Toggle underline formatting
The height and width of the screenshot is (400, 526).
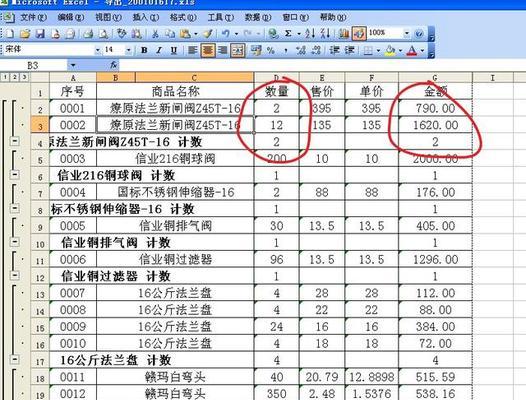click(x=174, y=51)
